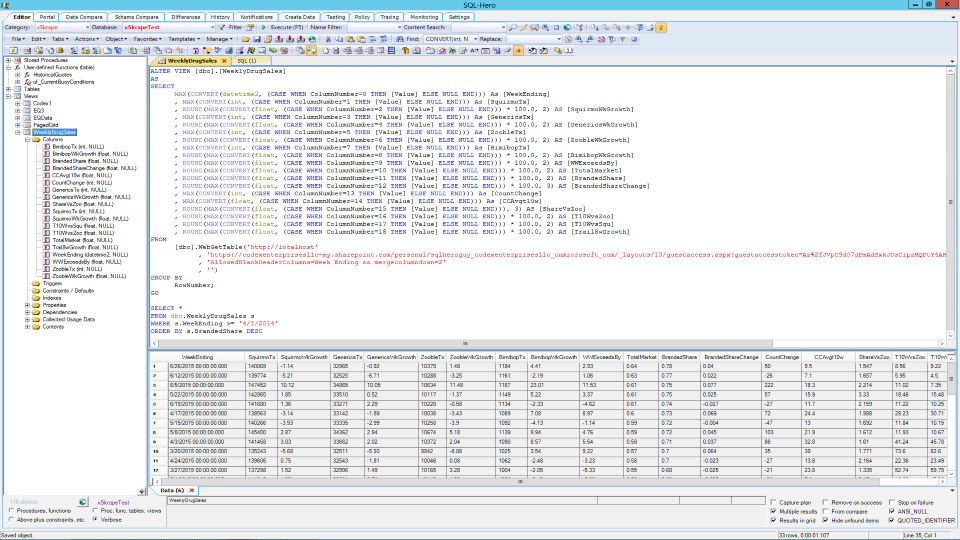Click the orange highlighted record icon

(x=519, y=51)
